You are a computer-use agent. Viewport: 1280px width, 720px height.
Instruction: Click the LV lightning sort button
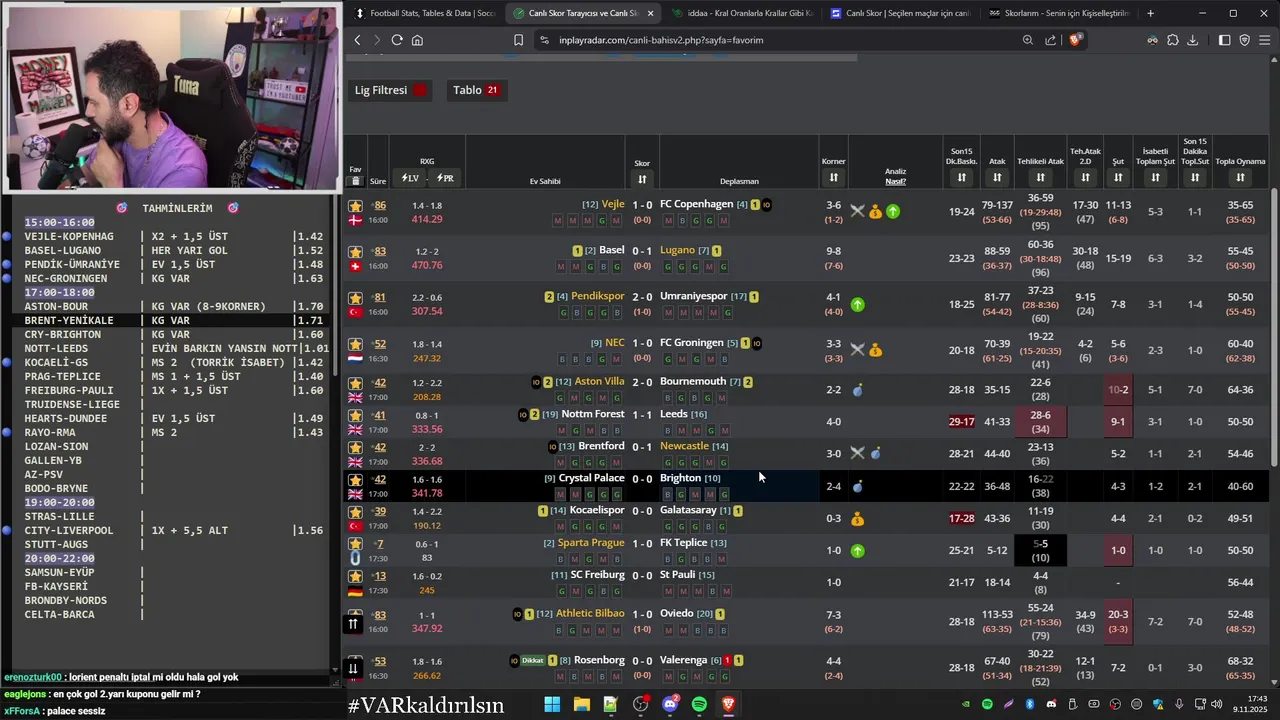410,178
